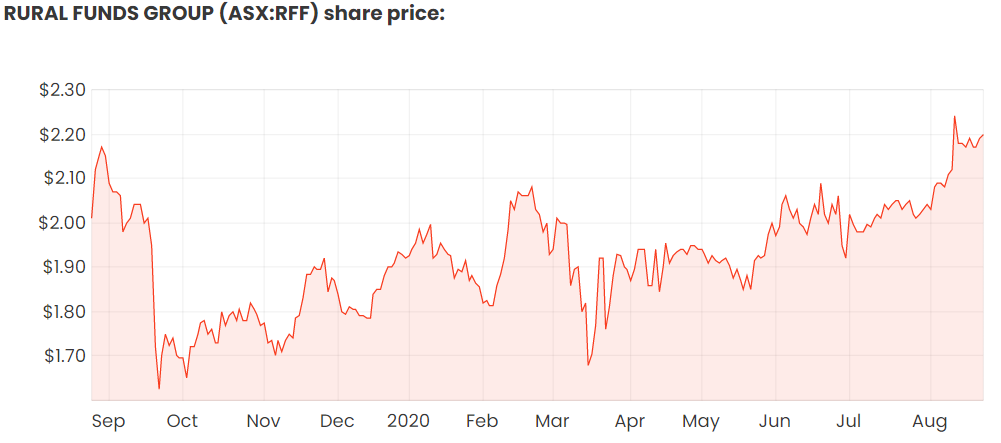Select the Jun month label
Image resolution: width=1001 pixels, height=443 pixels.
tap(776, 421)
